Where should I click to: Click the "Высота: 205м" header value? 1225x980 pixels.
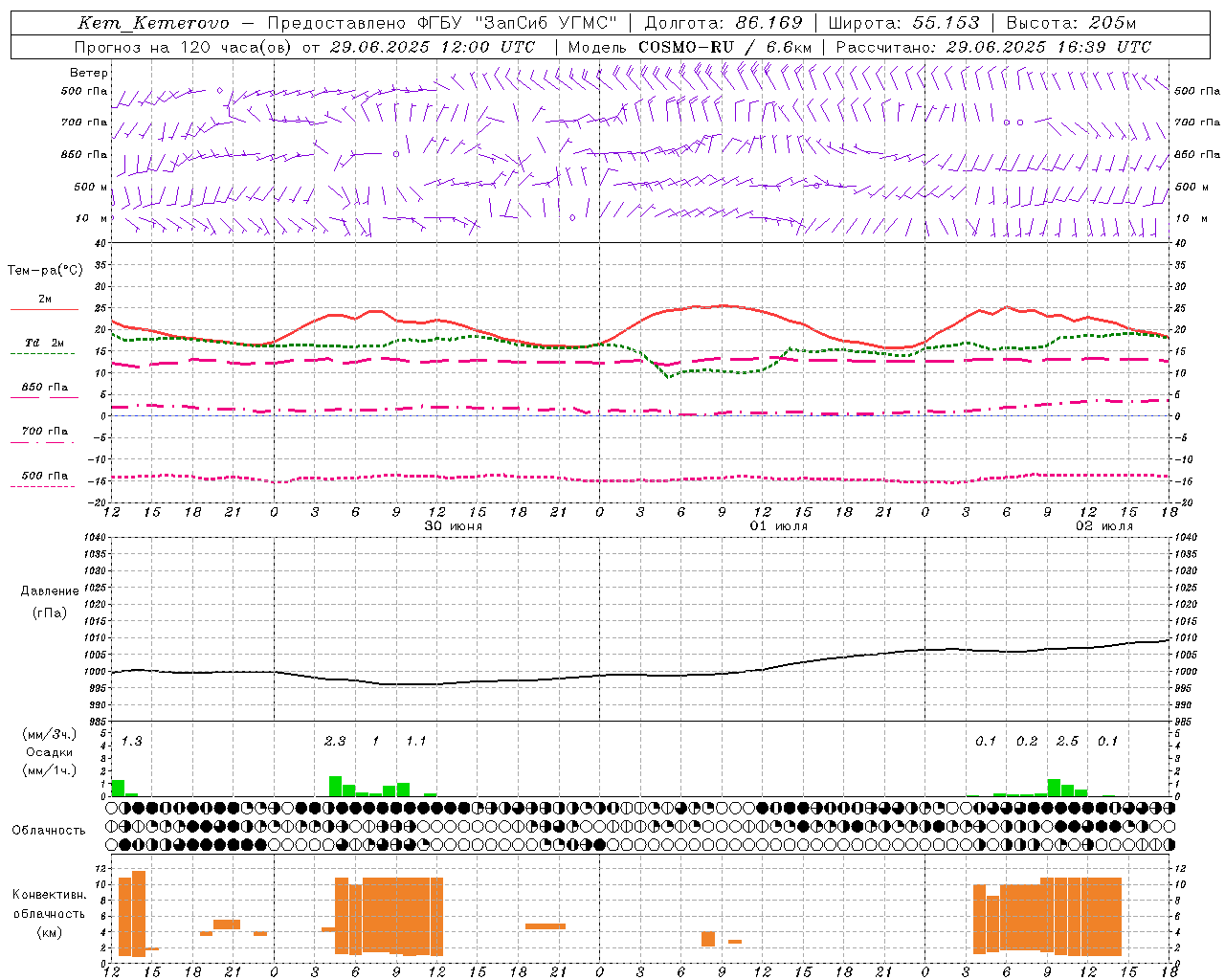click(1071, 23)
